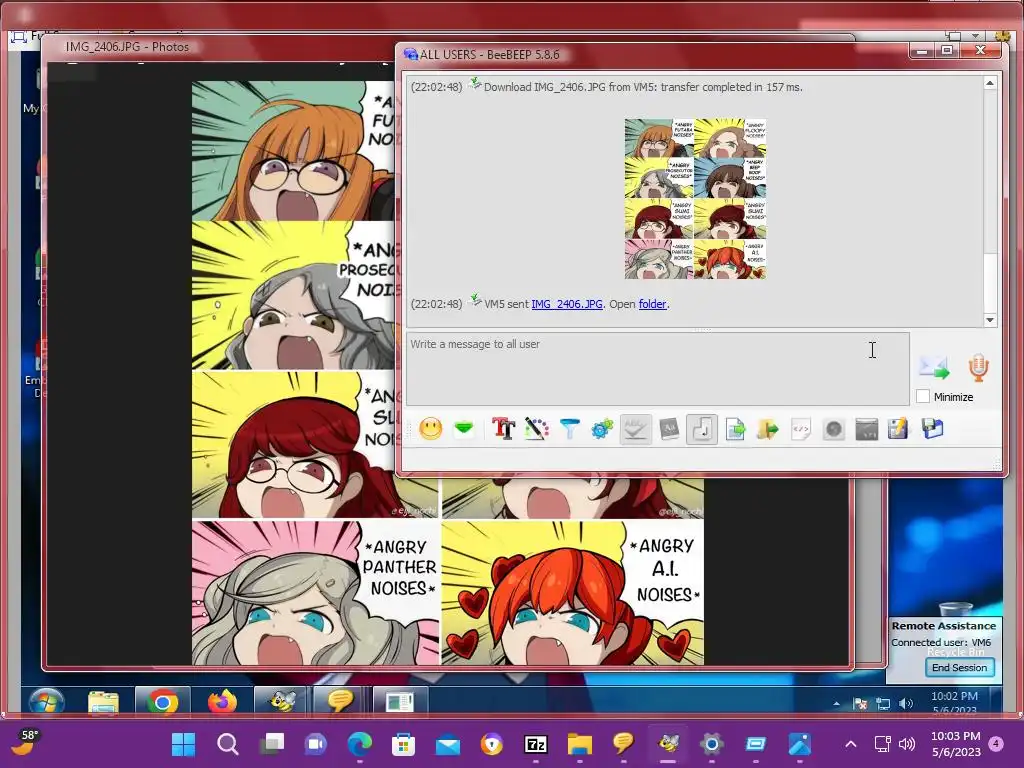The width and height of the screenshot is (1024, 768).
Task: Click the floppy with pencil icon
Action: tap(899, 429)
